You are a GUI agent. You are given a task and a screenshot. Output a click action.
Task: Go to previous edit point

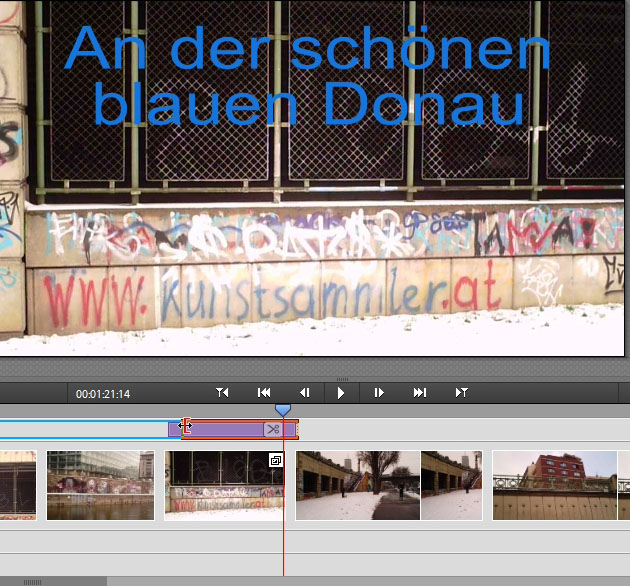coord(264,392)
